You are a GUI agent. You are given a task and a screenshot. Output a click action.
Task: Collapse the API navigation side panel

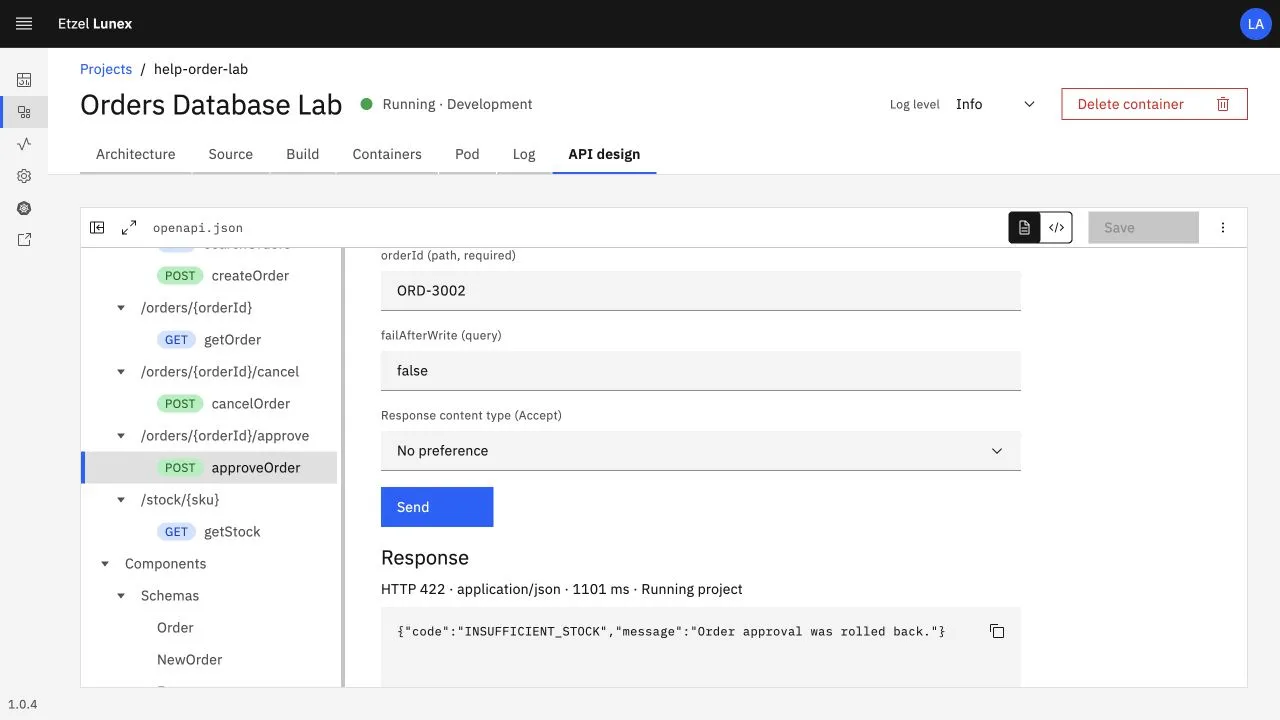point(97,228)
